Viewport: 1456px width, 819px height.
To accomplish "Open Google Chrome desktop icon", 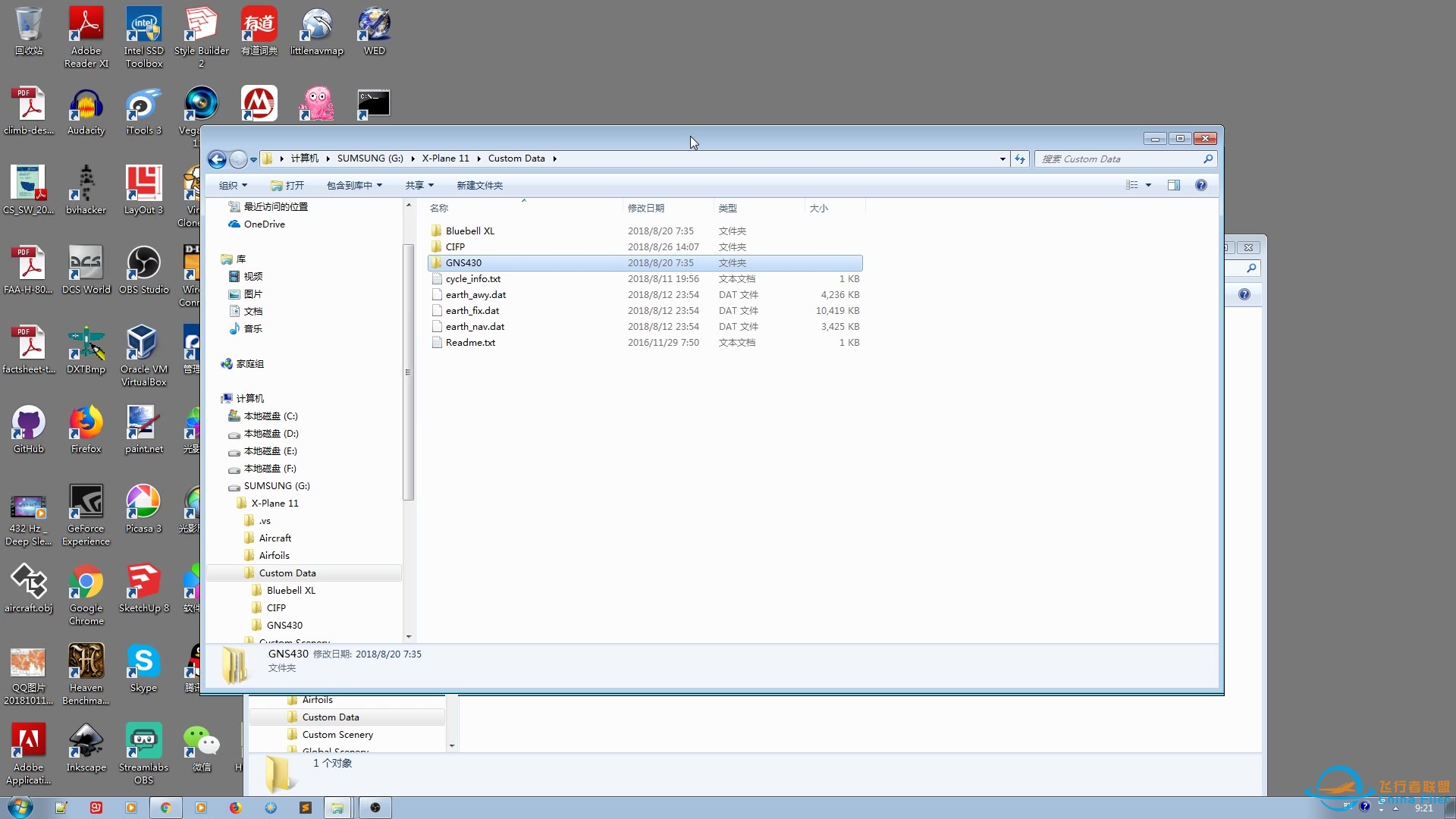I will pyautogui.click(x=86, y=595).
